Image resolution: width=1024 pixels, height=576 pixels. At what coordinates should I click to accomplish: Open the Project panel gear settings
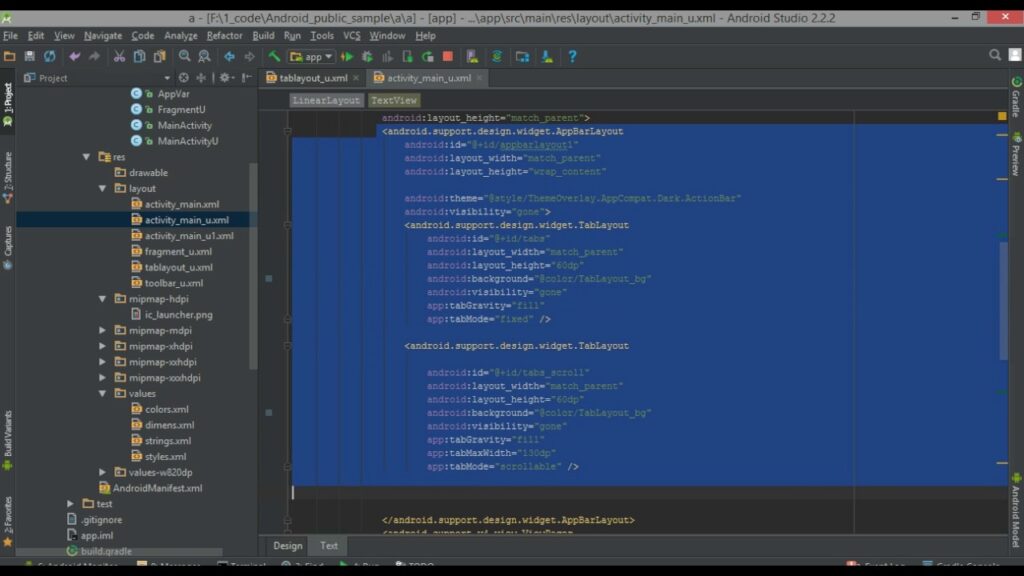point(226,78)
